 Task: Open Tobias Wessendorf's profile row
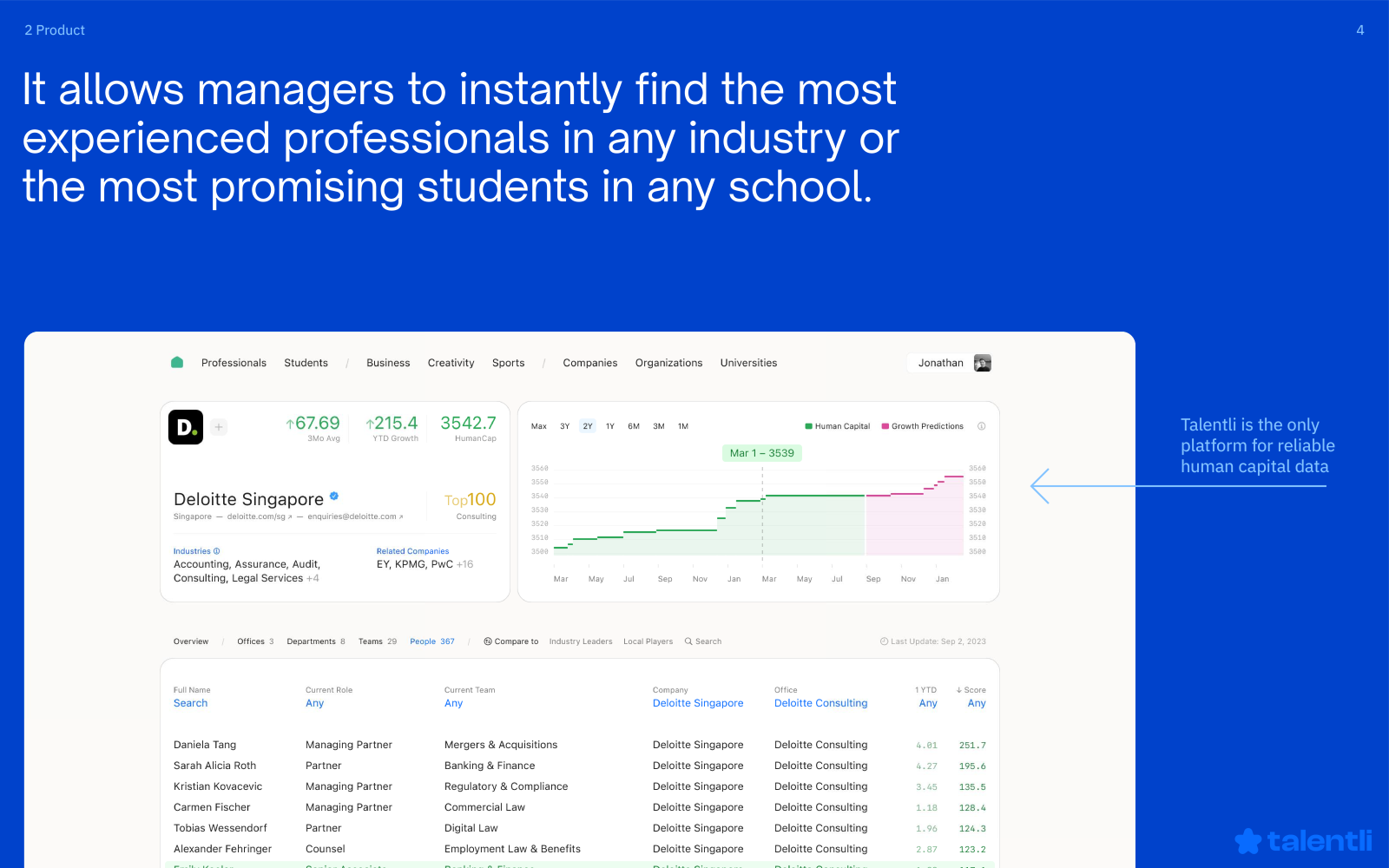580,828
